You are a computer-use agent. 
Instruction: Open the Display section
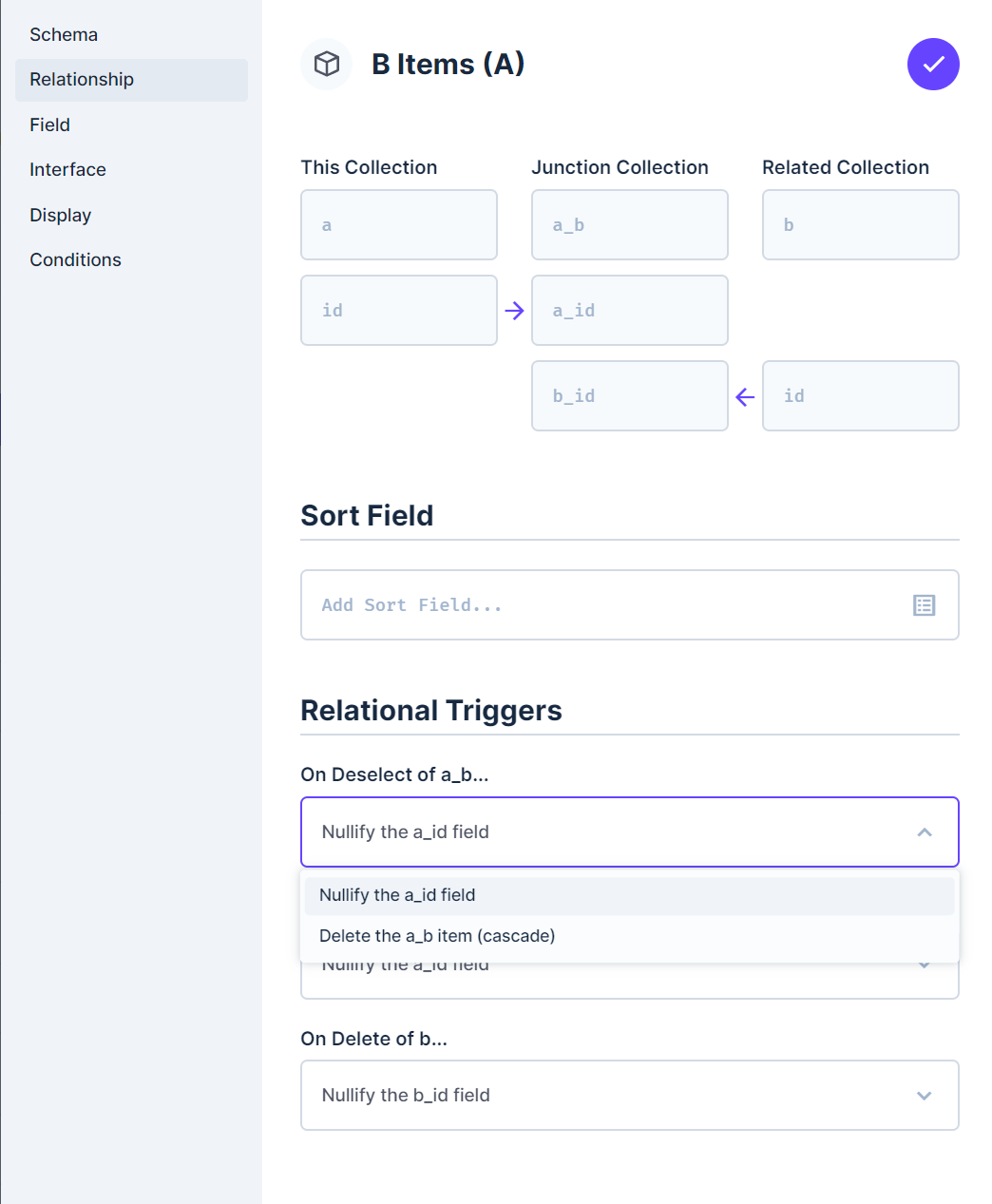(x=131, y=216)
